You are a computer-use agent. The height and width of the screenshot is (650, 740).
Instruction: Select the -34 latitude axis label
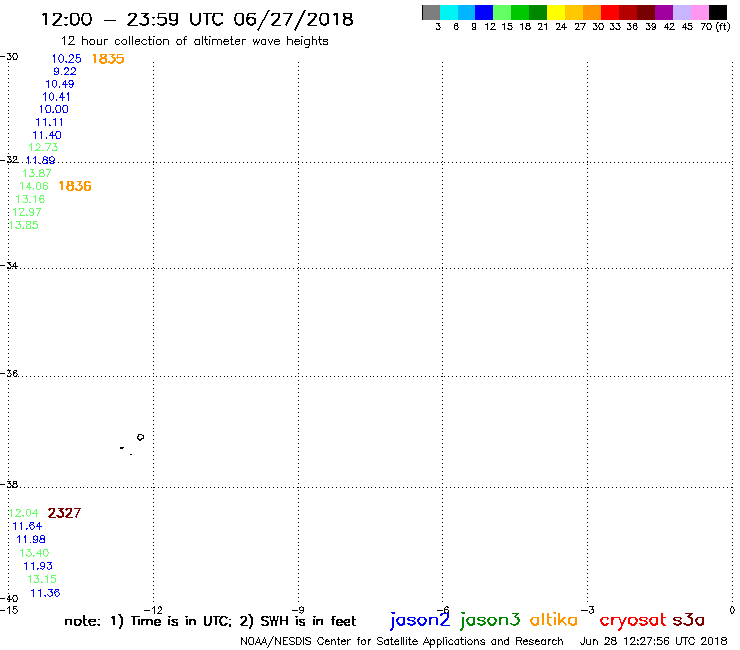coord(9,265)
